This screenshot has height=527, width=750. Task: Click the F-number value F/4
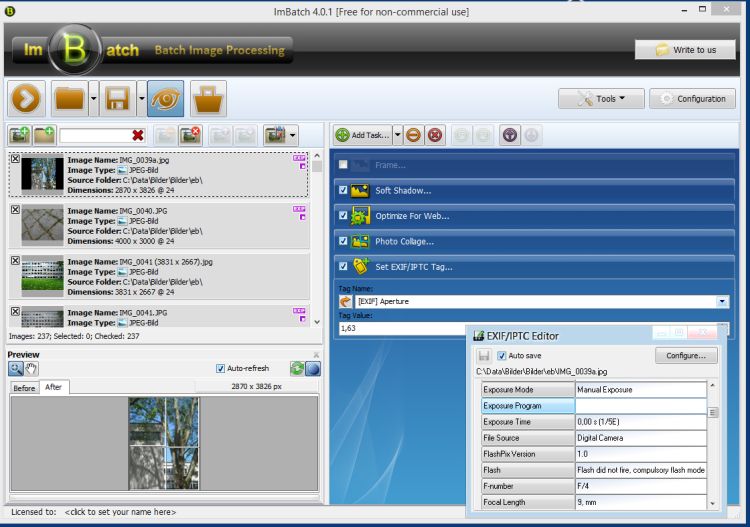click(640, 486)
